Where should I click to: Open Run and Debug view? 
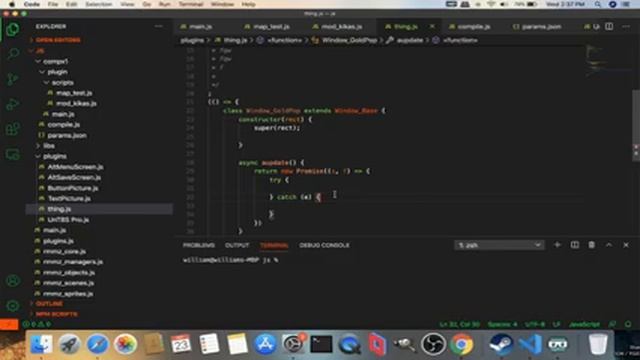[13, 104]
